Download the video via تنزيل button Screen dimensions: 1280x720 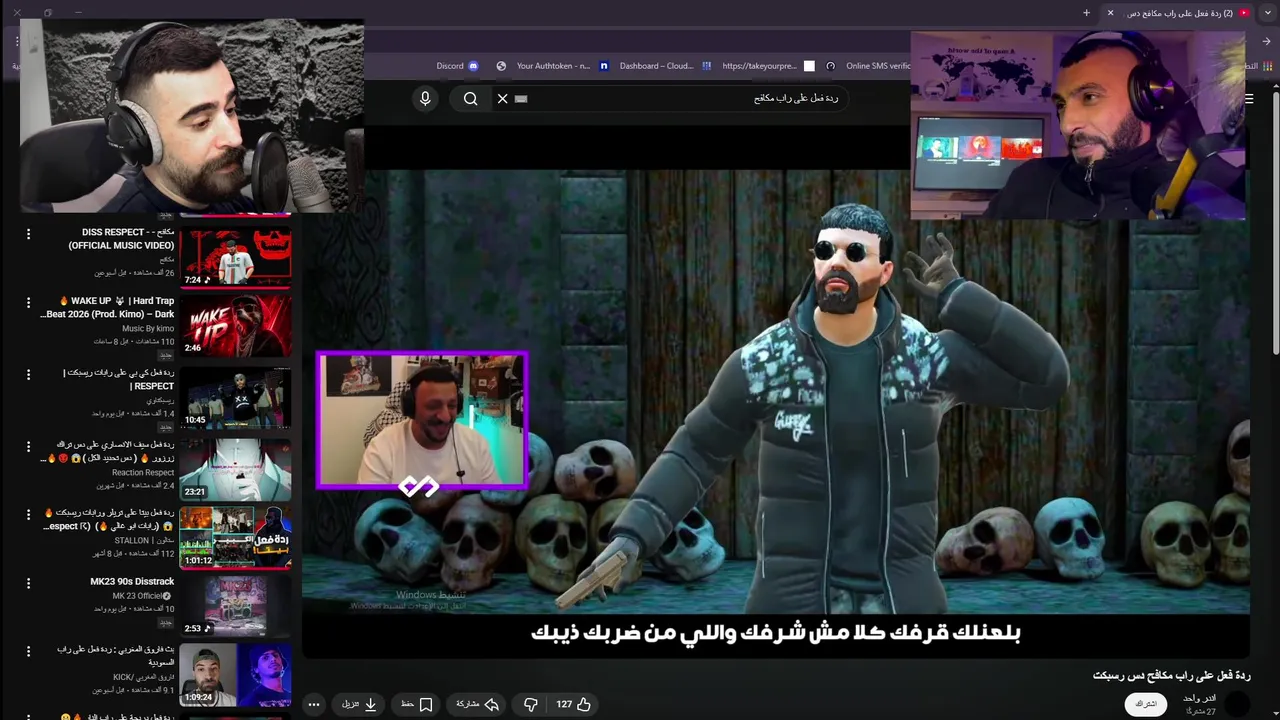pyautogui.click(x=359, y=704)
